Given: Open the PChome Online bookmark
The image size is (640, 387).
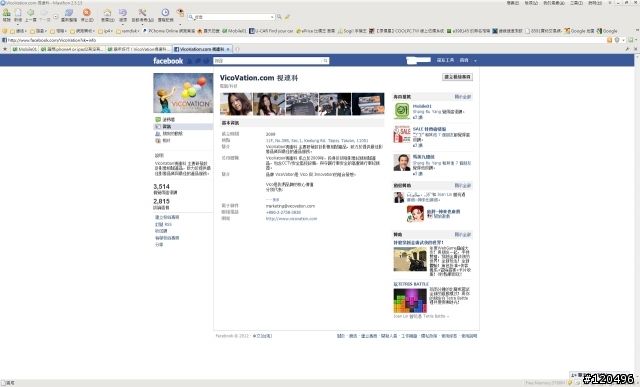Looking at the screenshot, I should (169, 31).
